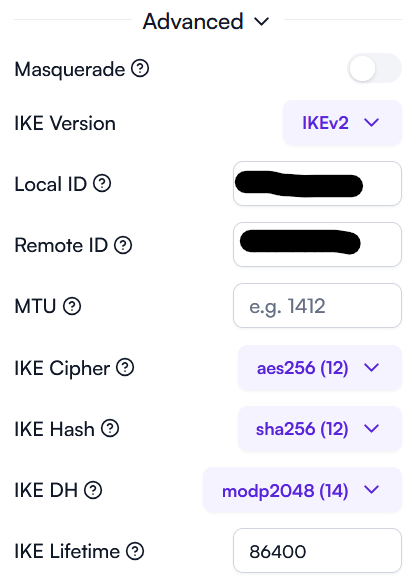Show the IKE Hash help tooltip
The height and width of the screenshot is (583, 418).
pos(110,428)
